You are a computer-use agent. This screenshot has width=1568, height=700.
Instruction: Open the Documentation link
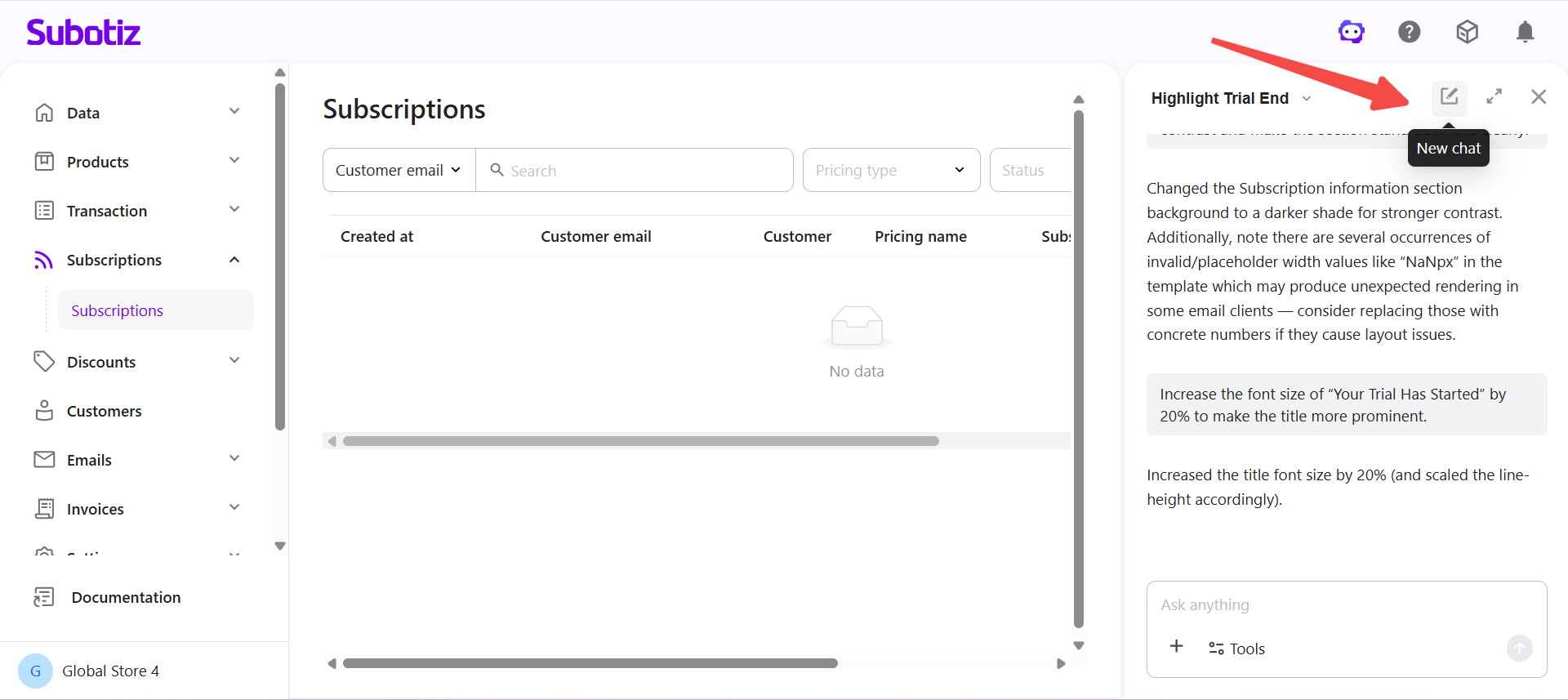pyautogui.click(x=126, y=597)
